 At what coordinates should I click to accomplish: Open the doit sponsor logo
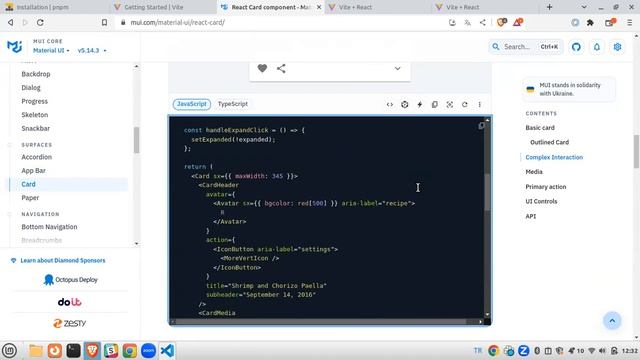click(69, 302)
